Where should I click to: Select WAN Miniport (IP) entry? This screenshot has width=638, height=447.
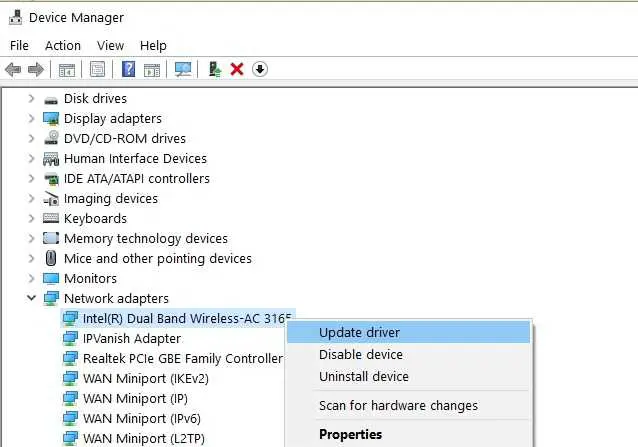pos(135,399)
